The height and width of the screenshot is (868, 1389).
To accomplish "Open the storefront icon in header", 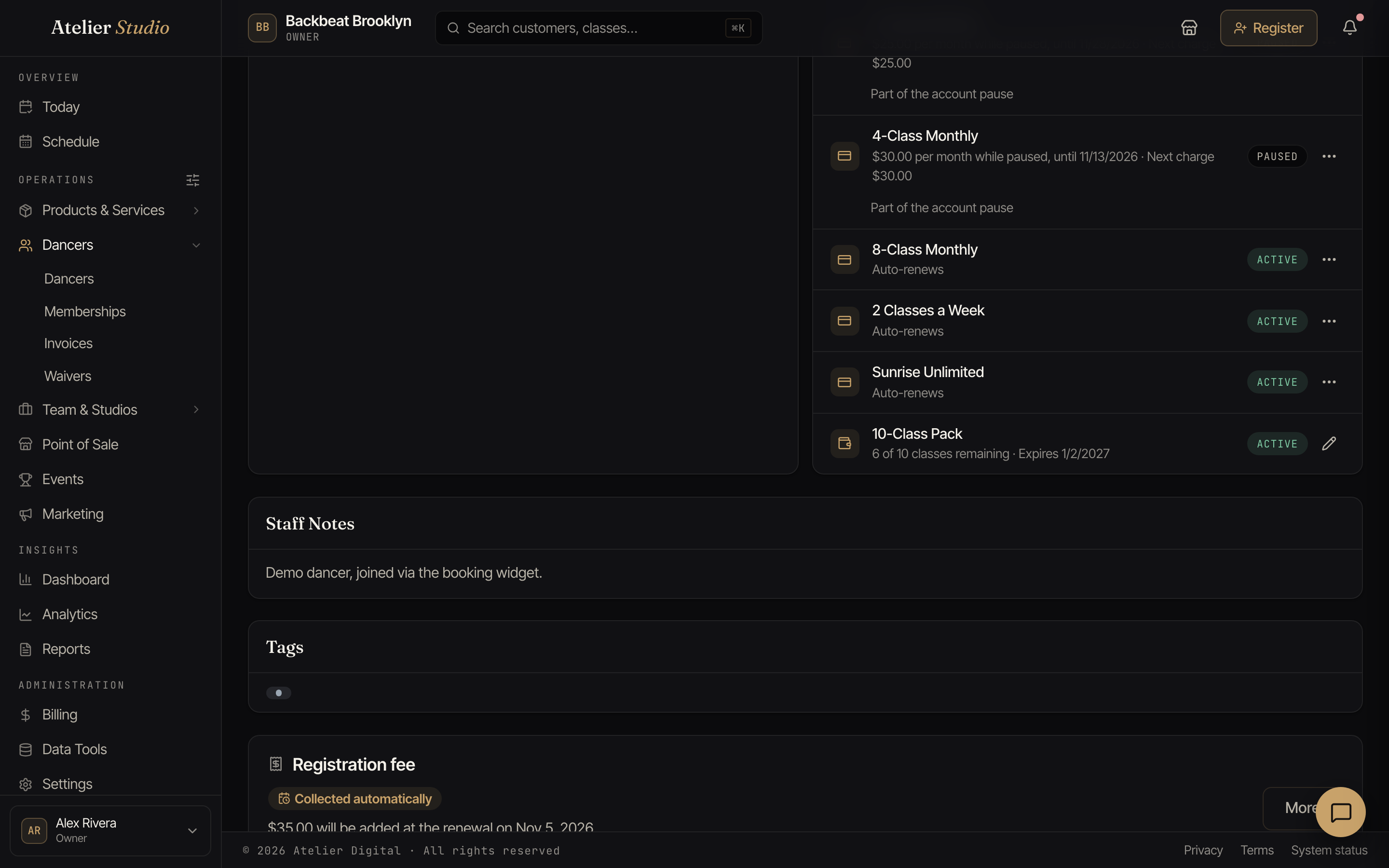I will (x=1189, y=27).
